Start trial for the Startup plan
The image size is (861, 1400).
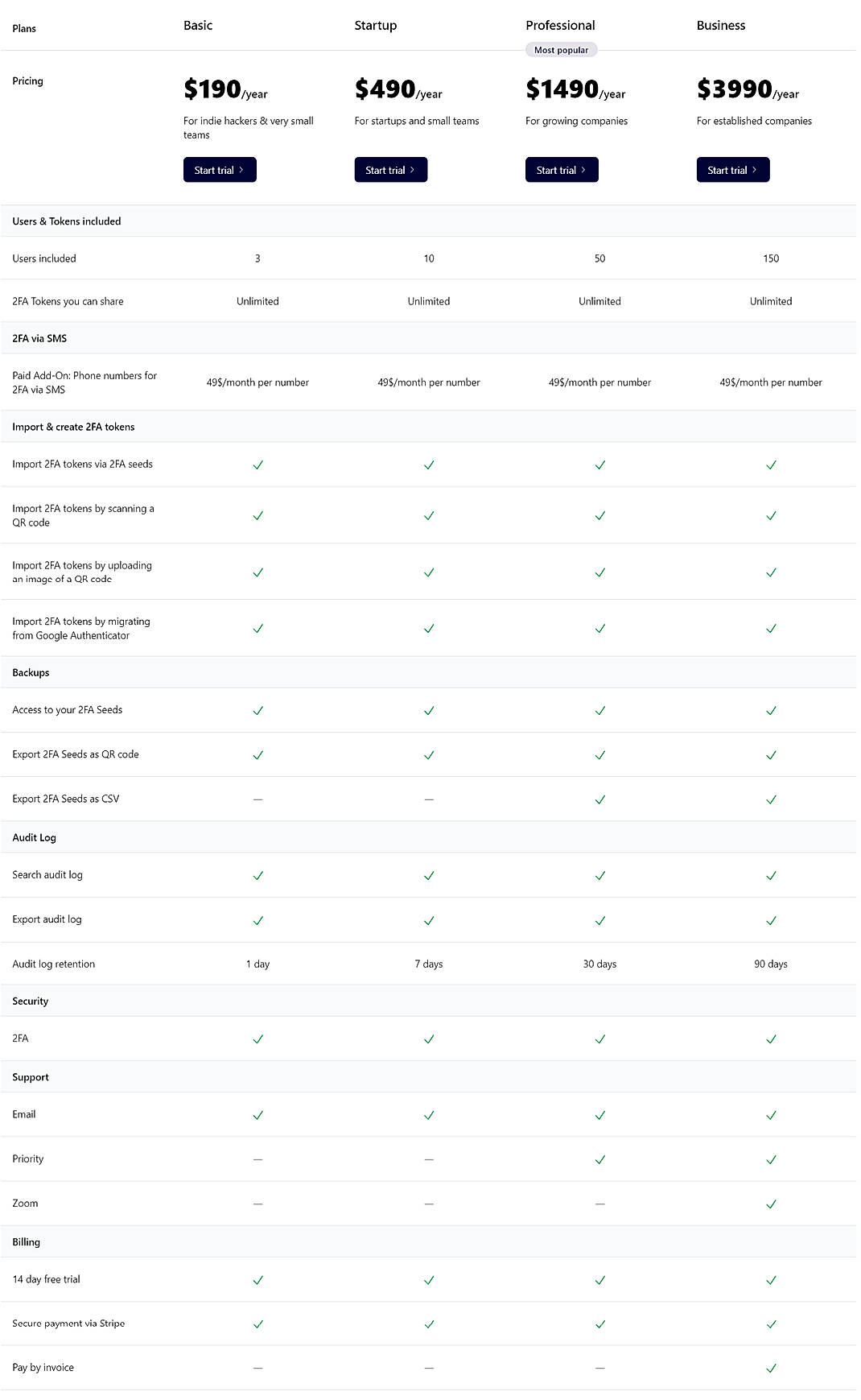(x=390, y=170)
